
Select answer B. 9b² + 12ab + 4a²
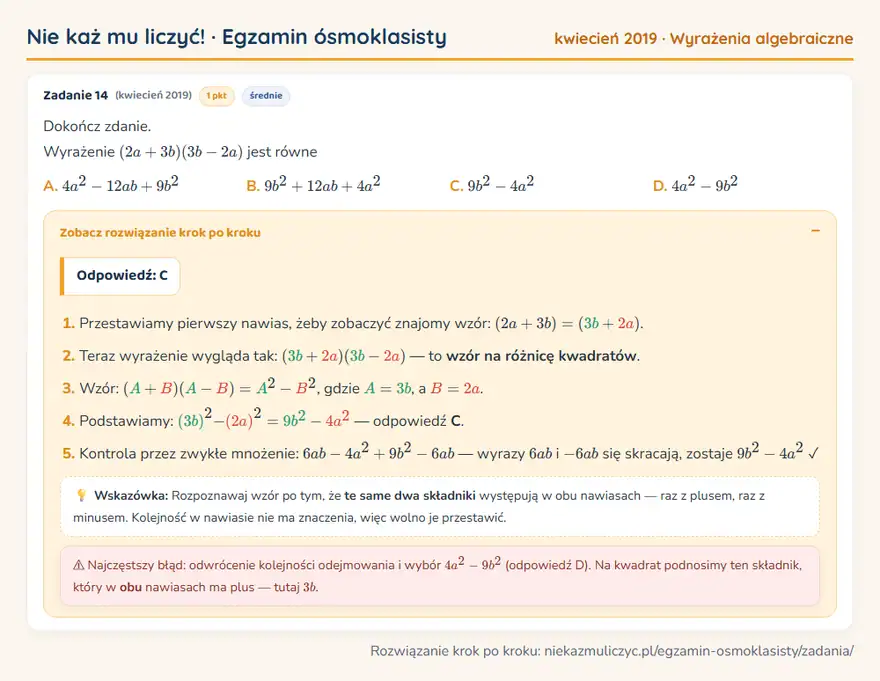tap(313, 184)
